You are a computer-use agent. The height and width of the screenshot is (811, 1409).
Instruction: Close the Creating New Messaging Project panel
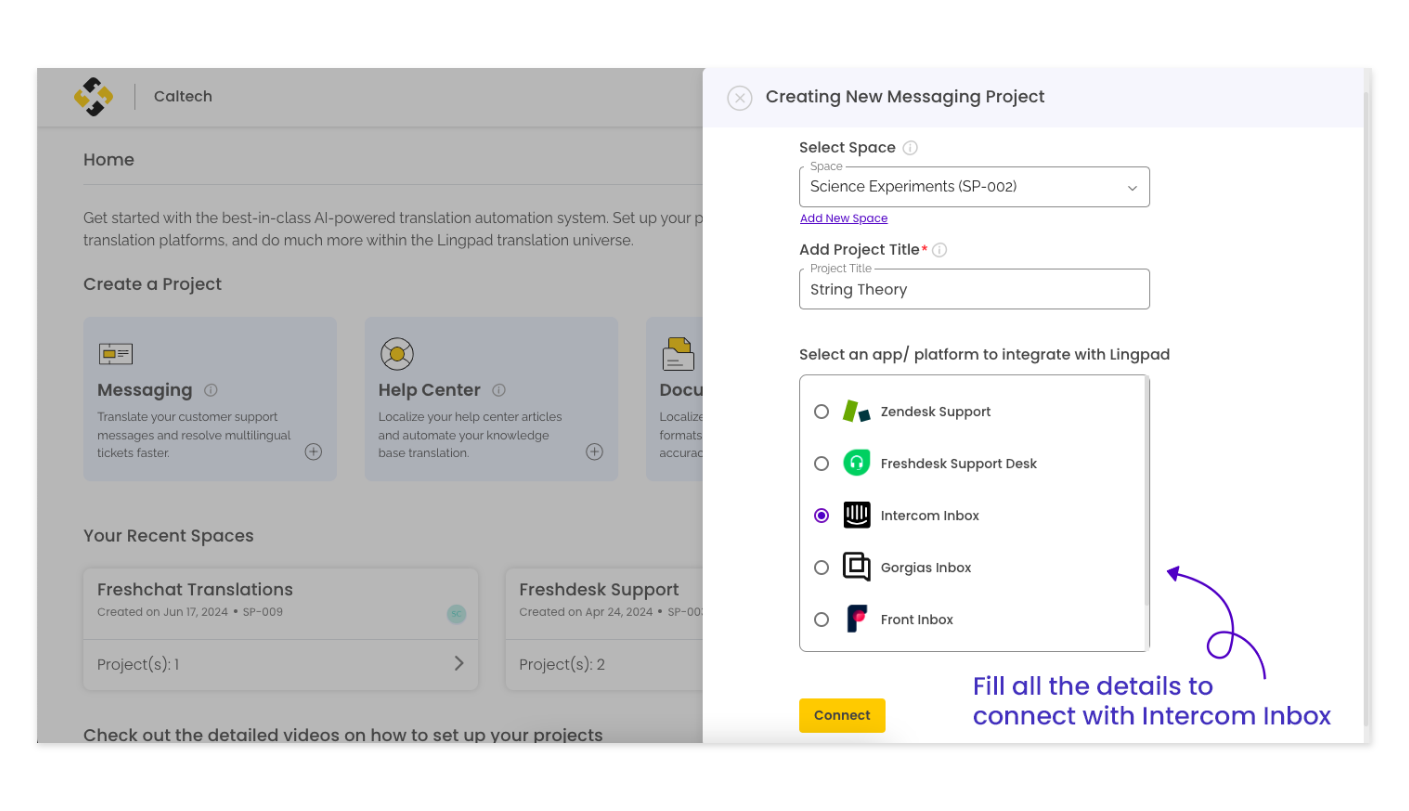[x=740, y=98]
